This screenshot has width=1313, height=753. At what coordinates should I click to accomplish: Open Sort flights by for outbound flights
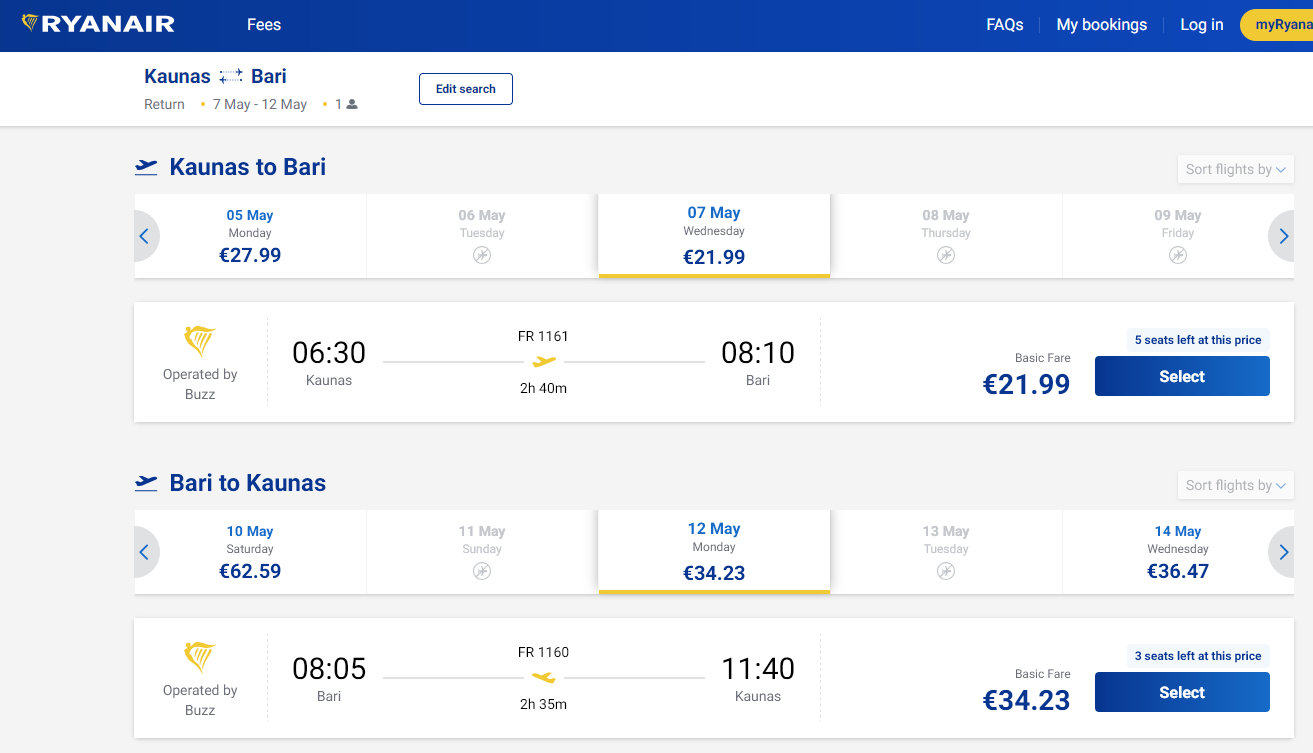1236,169
